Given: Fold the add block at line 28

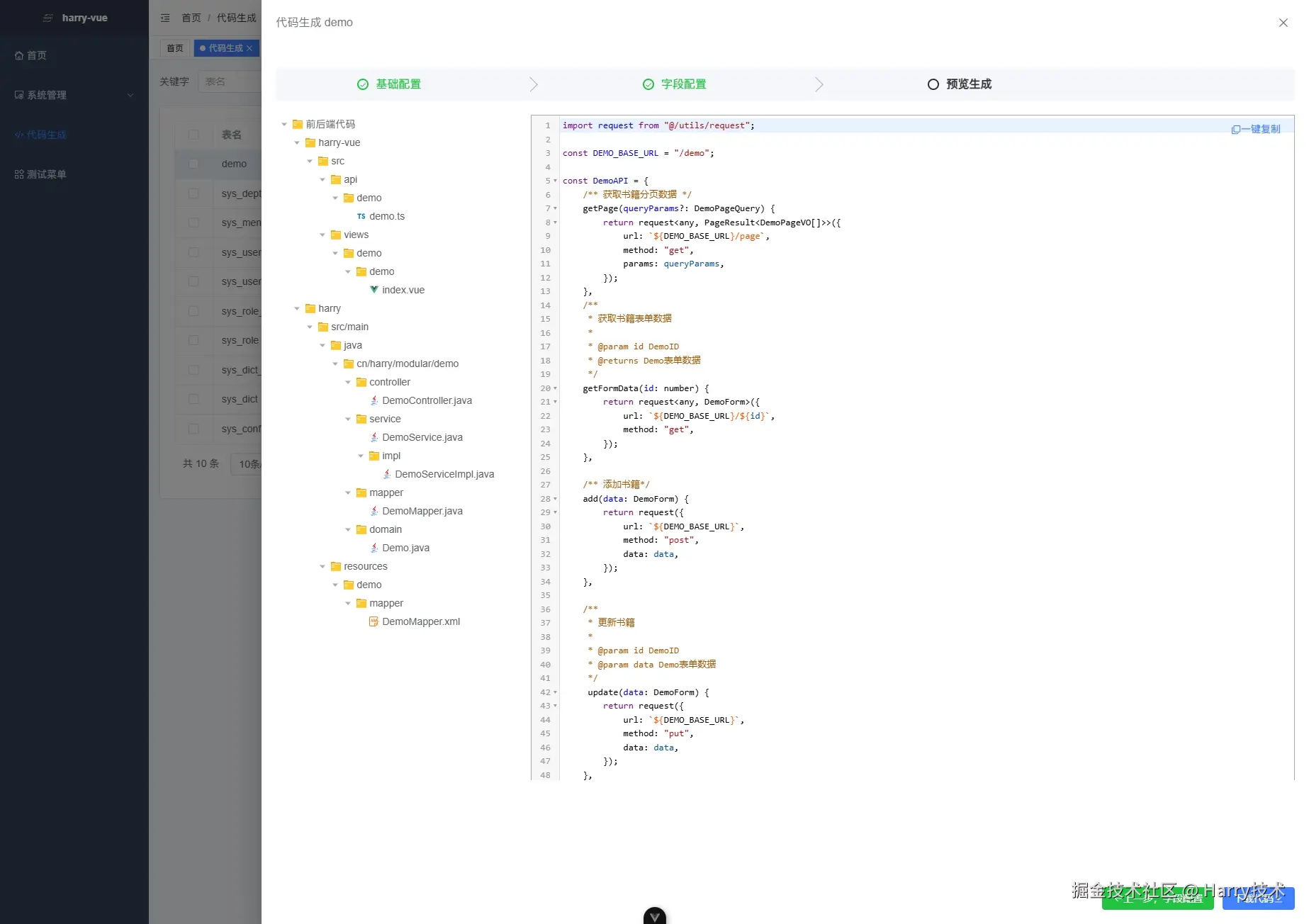Looking at the screenshot, I should pos(555,499).
